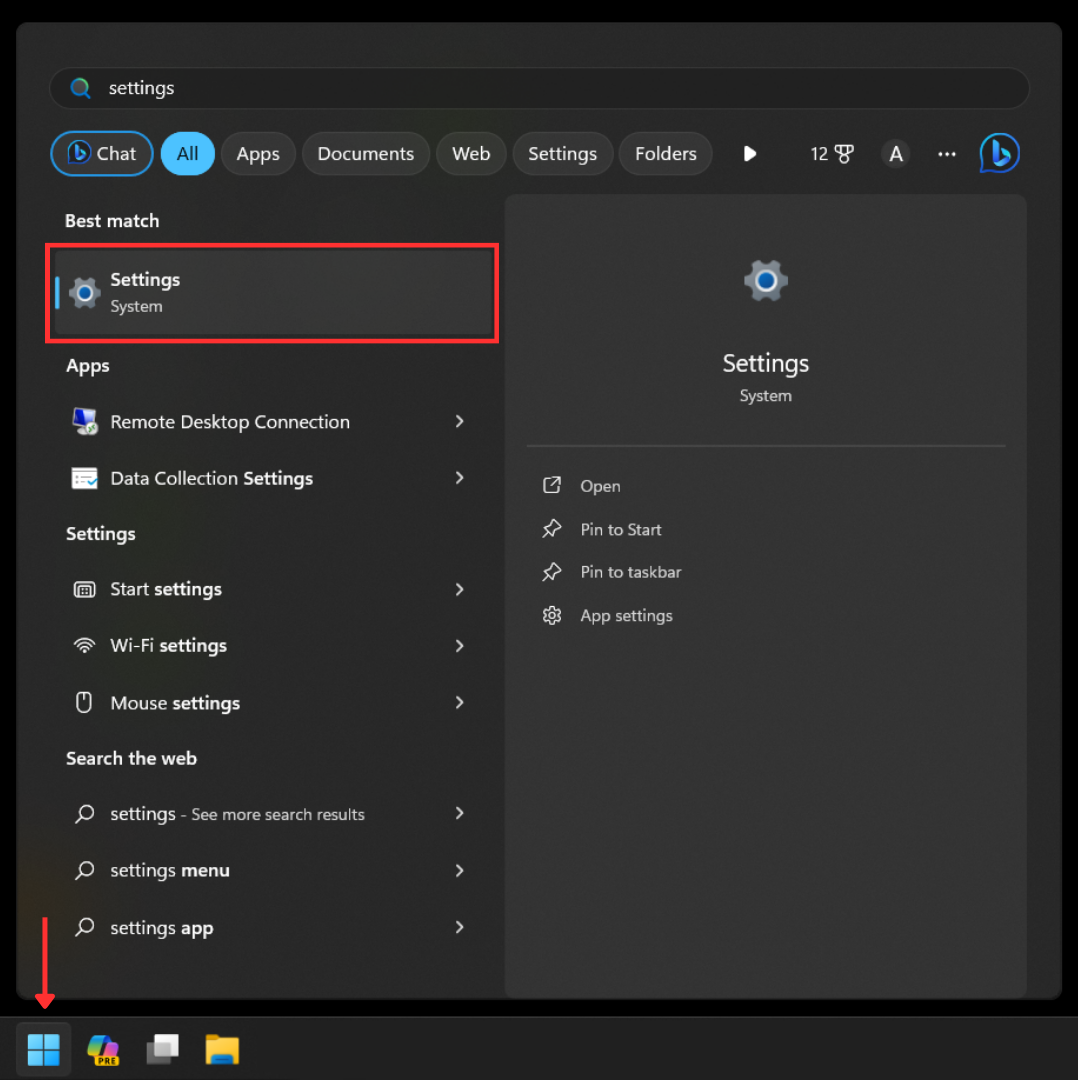Choose Pin to taskbar for Settings
Image resolution: width=1078 pixels, height=1080 pixels.
pyautogui.click(x=630, y=572)
